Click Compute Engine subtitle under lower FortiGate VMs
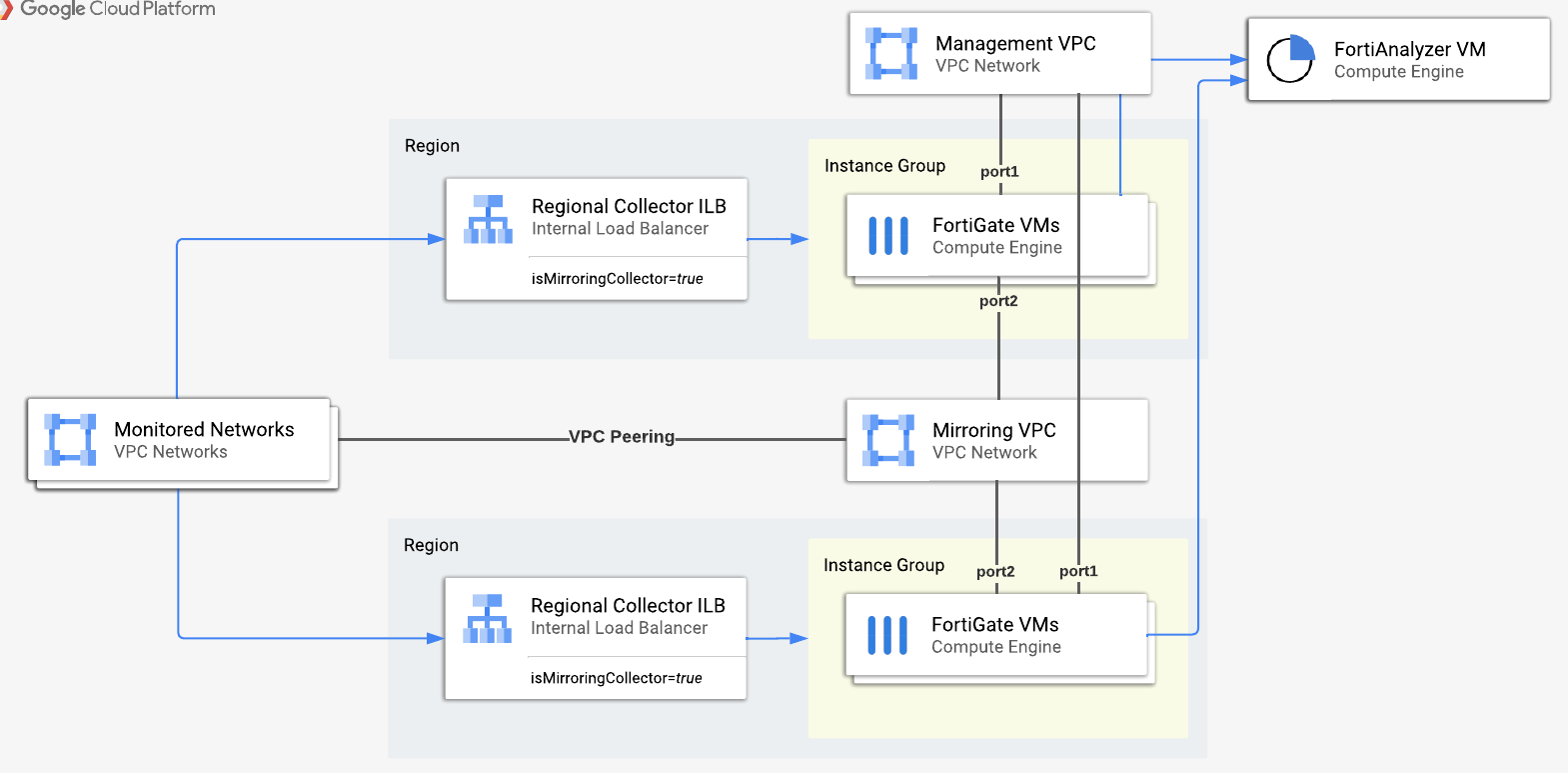The image size is (1568, 773). tap(996, 647)
